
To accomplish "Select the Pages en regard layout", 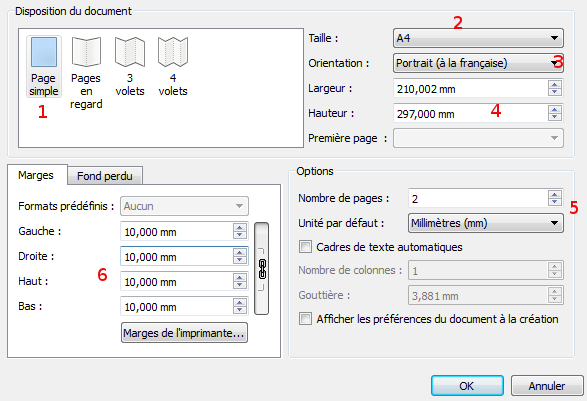I will click(86, 73).
